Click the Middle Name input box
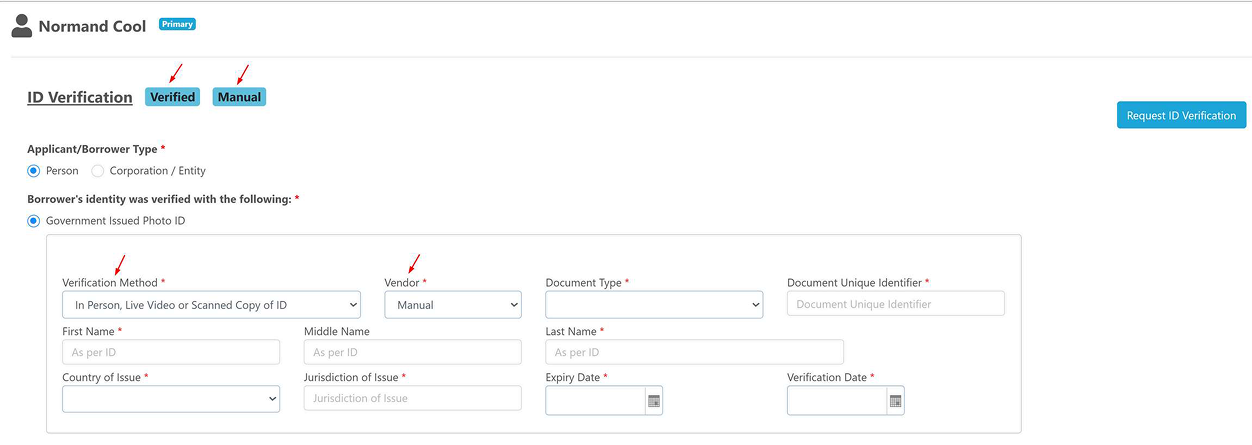The width and height of the screenshot is (1252, 445). (x=412, y=352)
